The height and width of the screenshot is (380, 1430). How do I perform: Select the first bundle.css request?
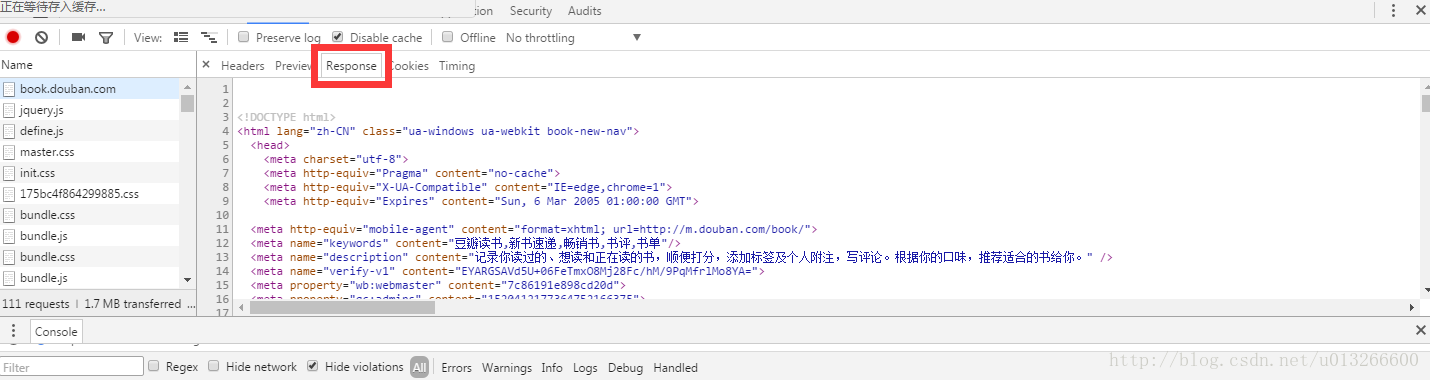tap(90, 215)
